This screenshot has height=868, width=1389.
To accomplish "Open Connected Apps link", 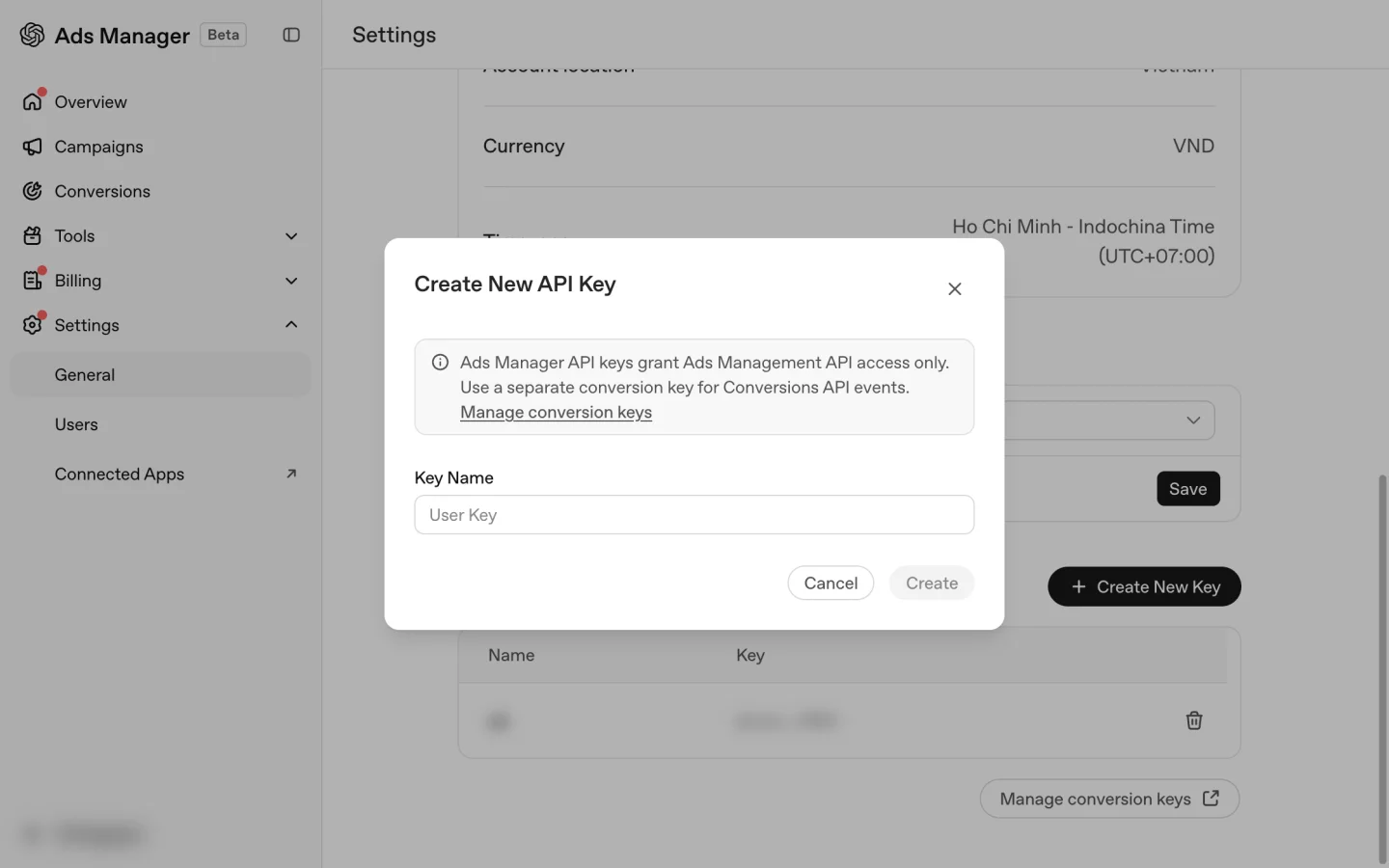I will coord(160,474).
